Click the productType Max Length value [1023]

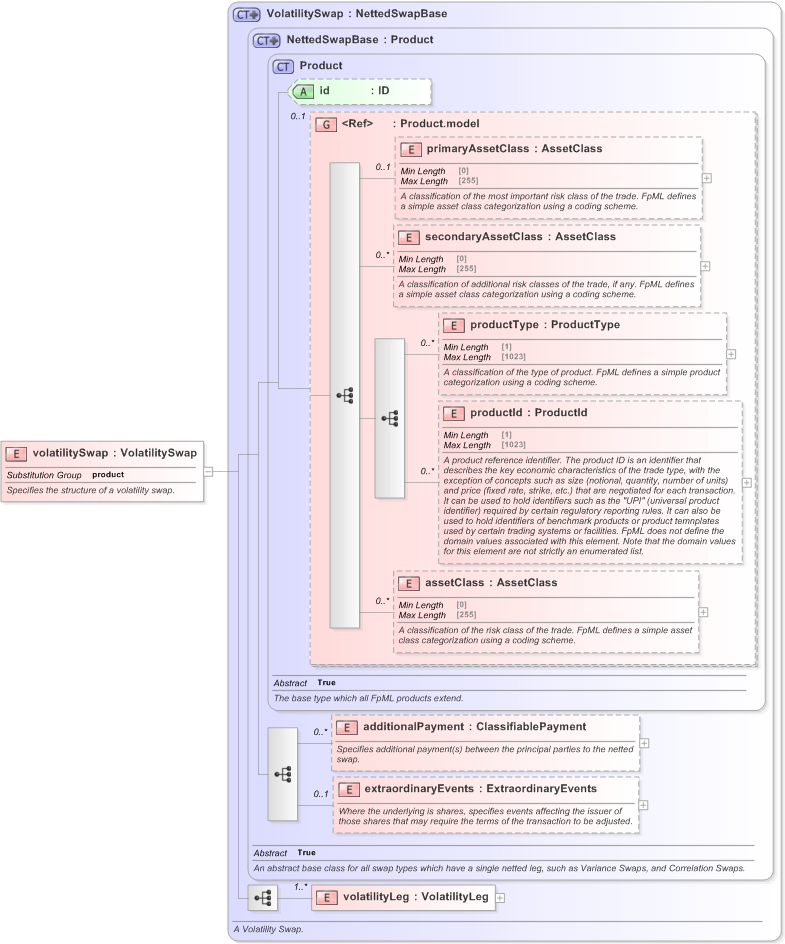pyautogui.click(x=514, y=357)
